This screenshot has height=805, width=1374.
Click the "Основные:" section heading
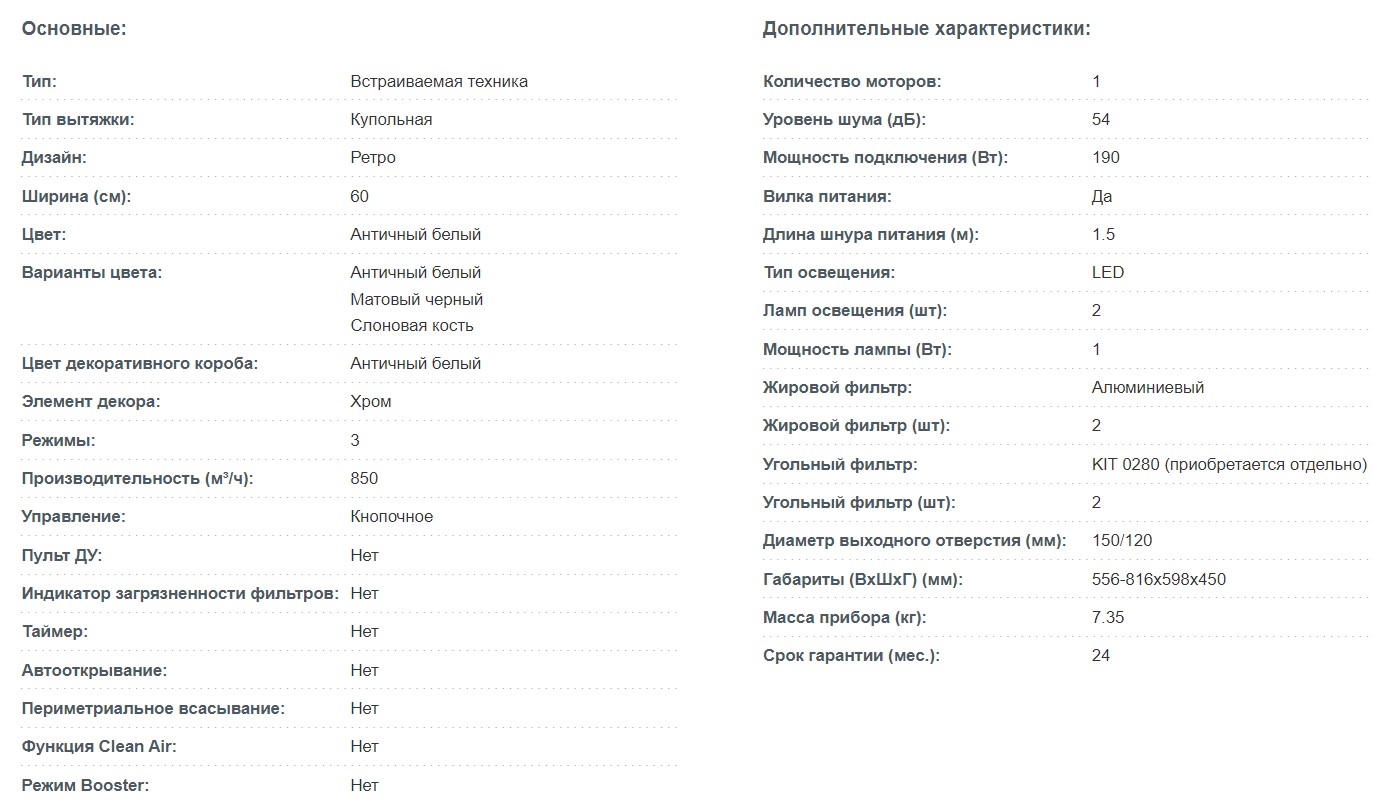pyautogui.click(x=74, y=29)
